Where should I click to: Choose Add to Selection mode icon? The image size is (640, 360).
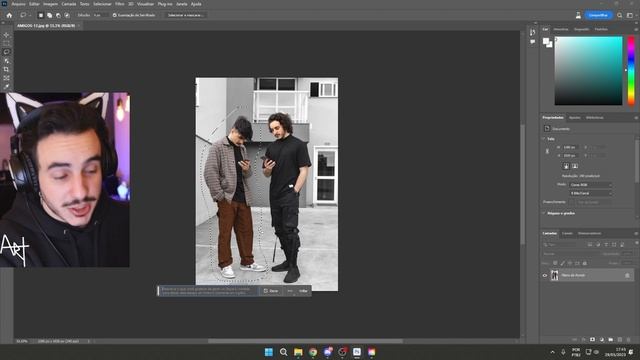(x=49, y=15)
